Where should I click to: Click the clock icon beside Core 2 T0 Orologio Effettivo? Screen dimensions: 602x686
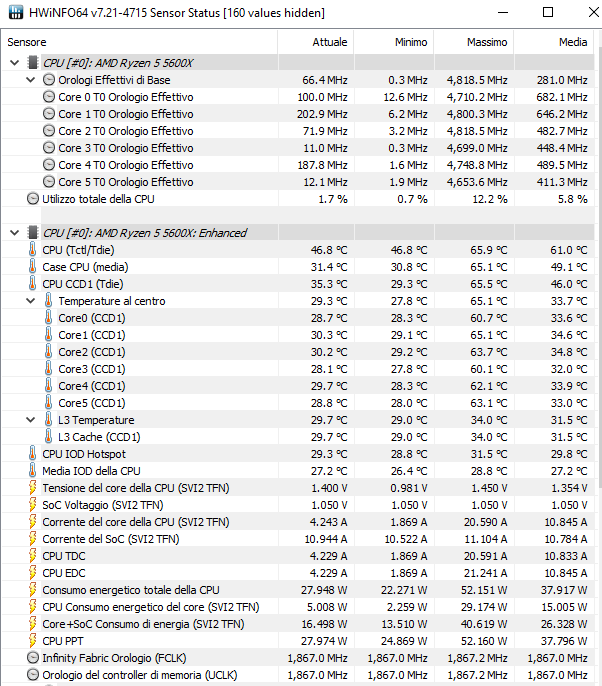point(49,131)
